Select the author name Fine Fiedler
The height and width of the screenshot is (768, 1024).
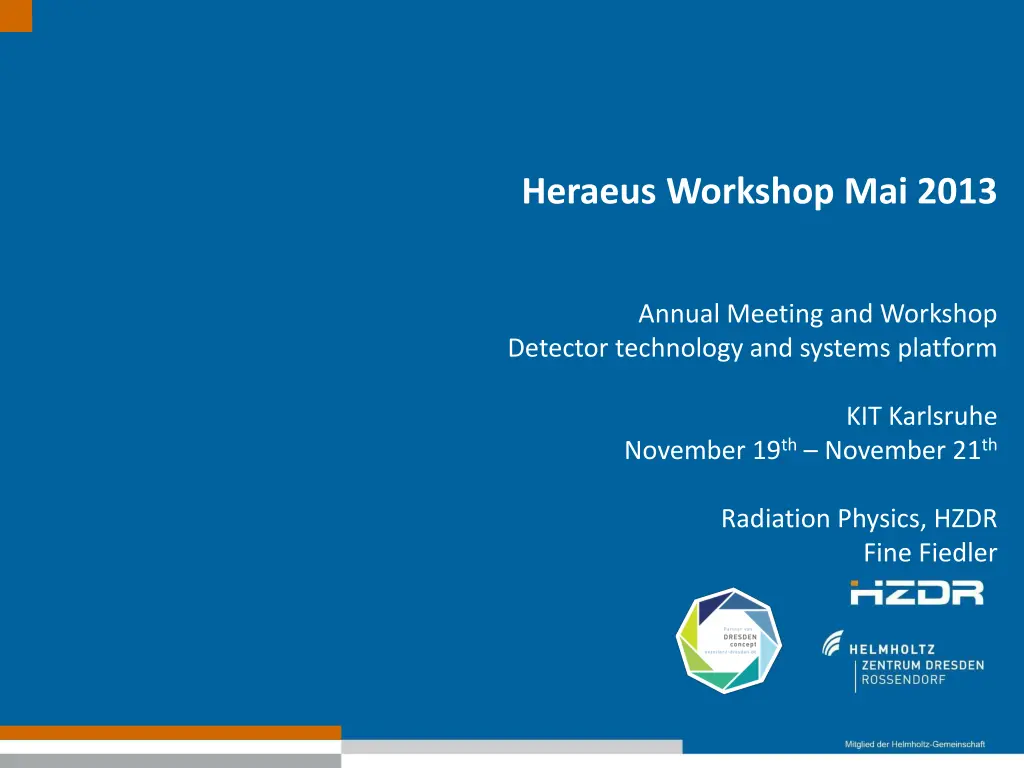pos(930,552)
